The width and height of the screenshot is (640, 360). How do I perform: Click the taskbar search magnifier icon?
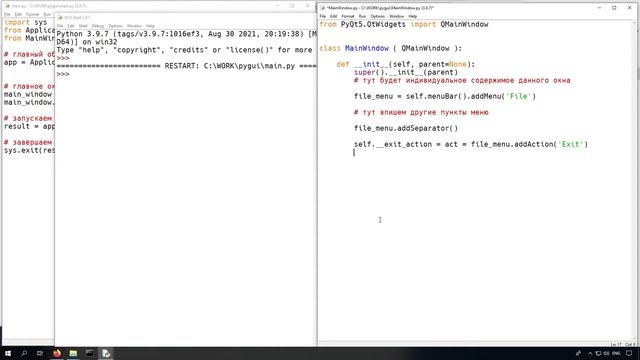24,353
